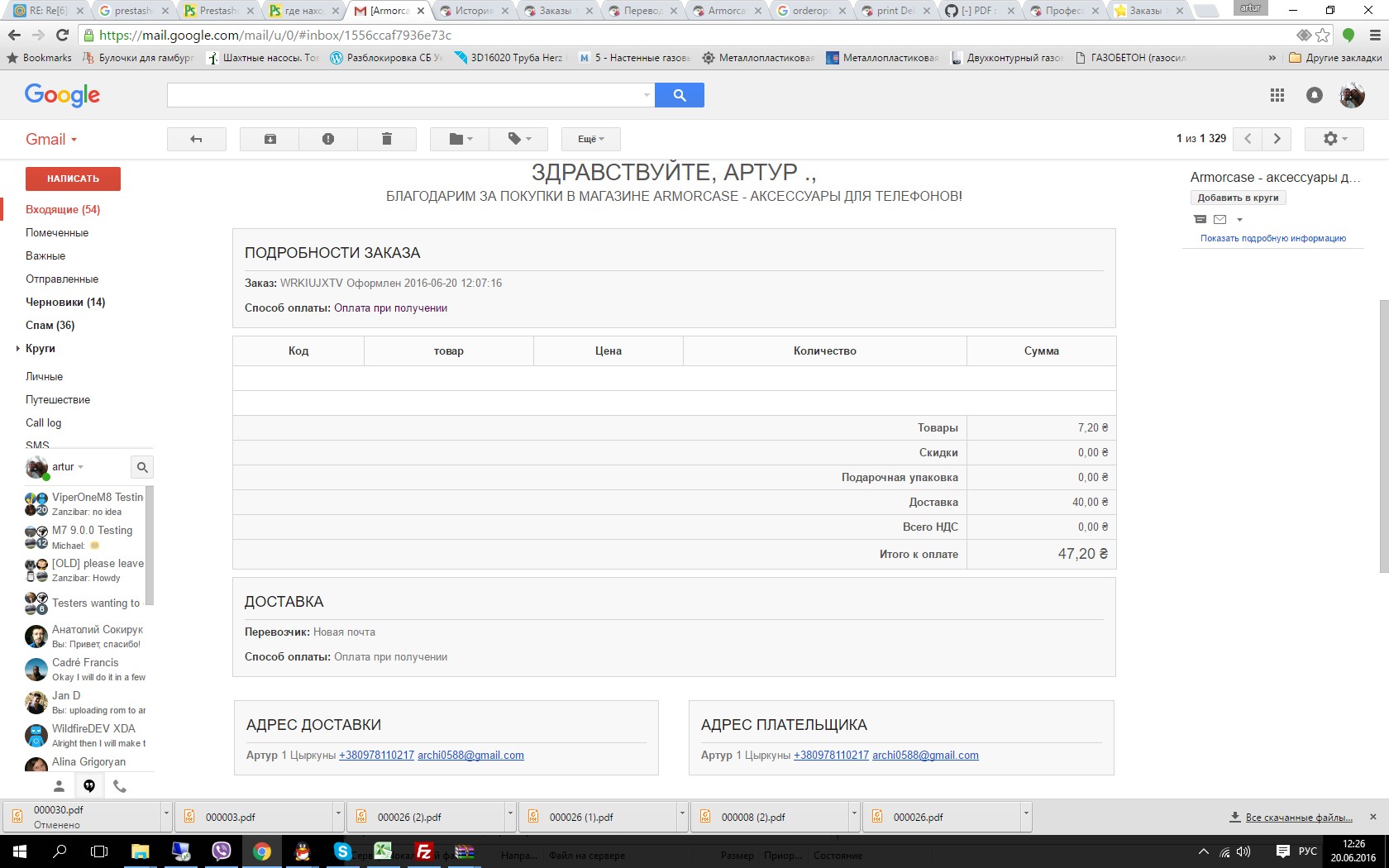This screenshot has width=1389, height=868.
Task: Close the downloads bar
Action: point(1373,817)
